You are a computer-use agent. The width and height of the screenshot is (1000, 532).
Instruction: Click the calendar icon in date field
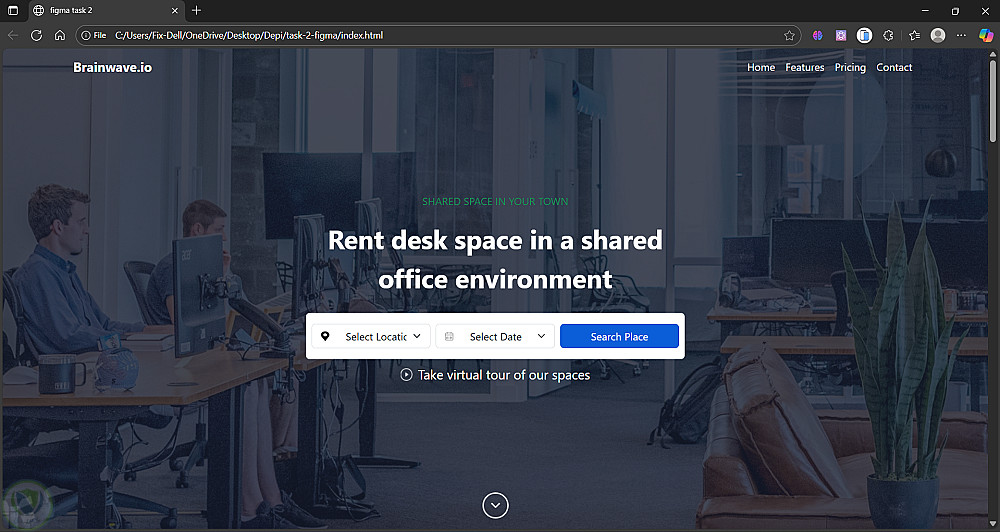(x=449, y=336)
